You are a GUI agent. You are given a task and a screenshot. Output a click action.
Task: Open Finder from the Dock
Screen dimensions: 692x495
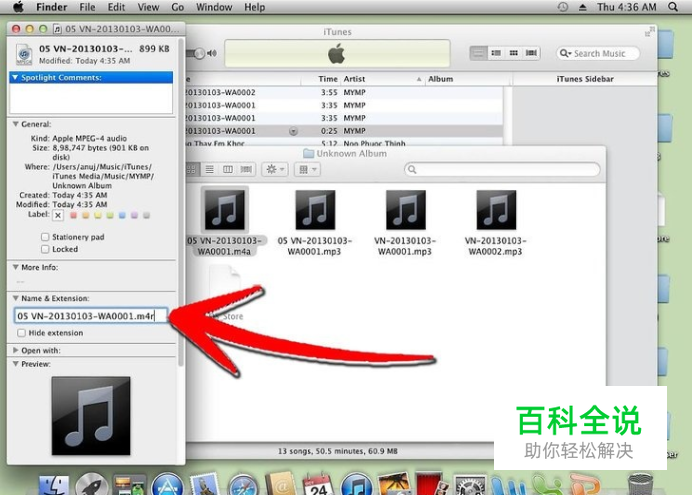click(54, 485)
